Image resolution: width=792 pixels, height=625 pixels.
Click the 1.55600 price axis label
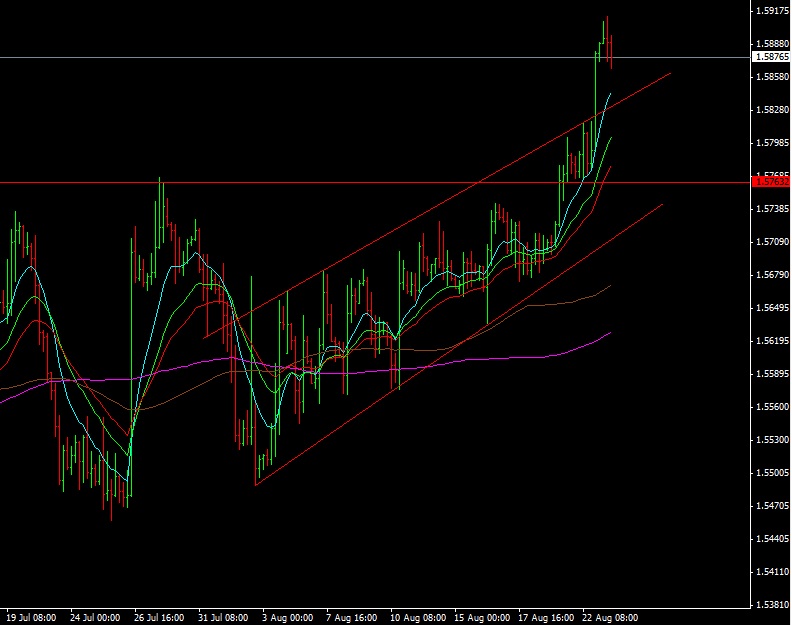point(772,407)
